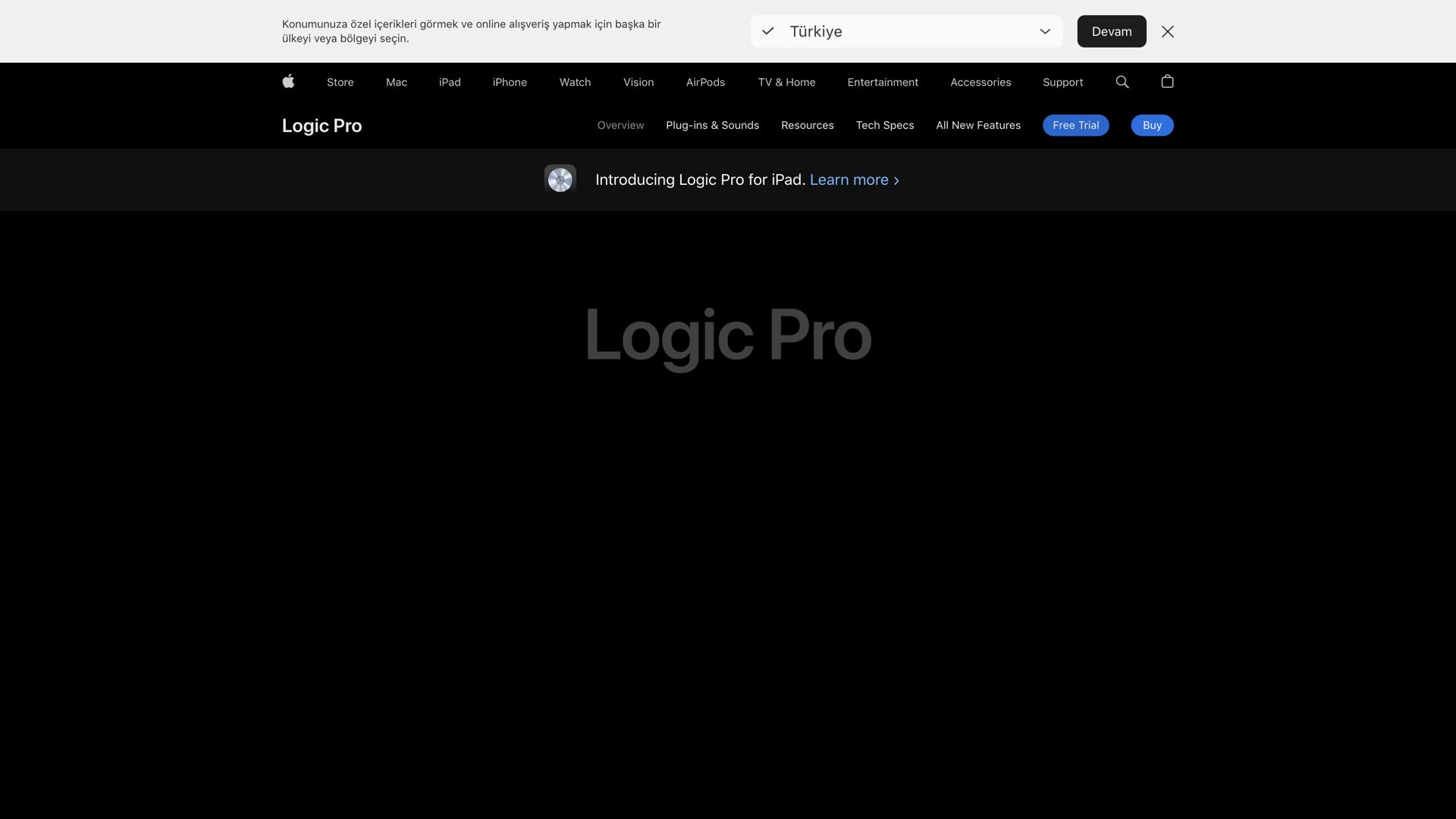This screenshot has width=1456, height=819.
Task: Open Learn more about Logic Pro for iPad
Action: (849, 180)
